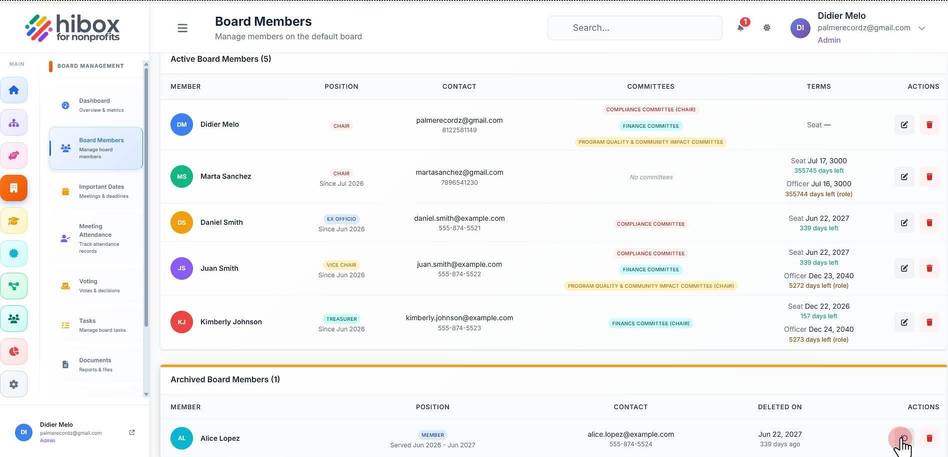
Task: Restore archived member Alice Lopez
Action: 903,438
